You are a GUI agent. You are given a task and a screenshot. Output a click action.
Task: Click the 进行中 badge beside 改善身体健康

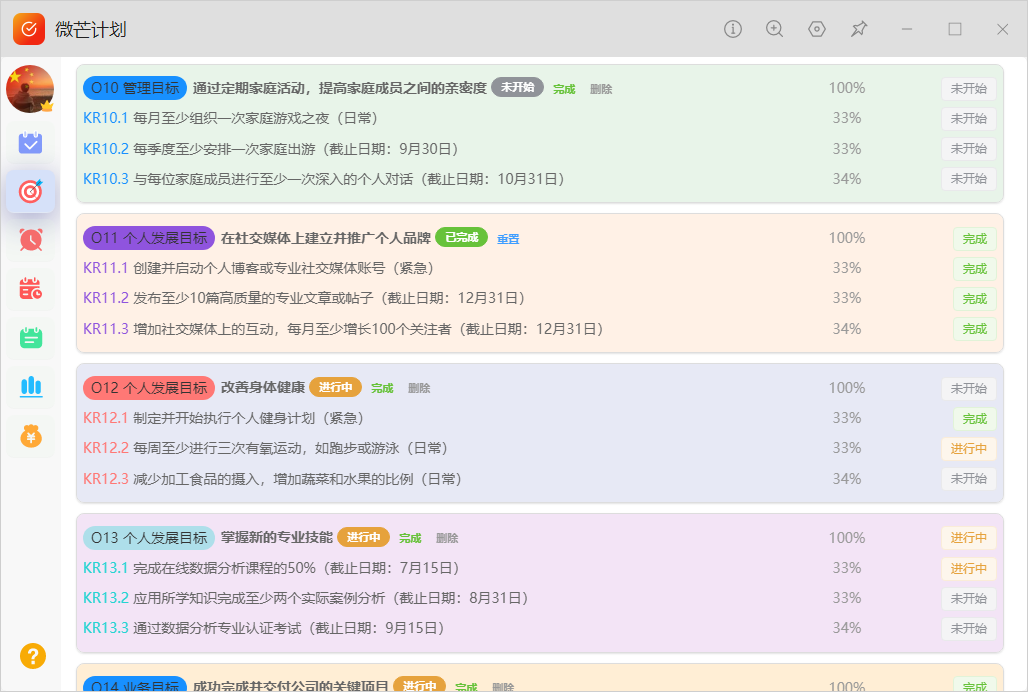(x=336, y=387)
